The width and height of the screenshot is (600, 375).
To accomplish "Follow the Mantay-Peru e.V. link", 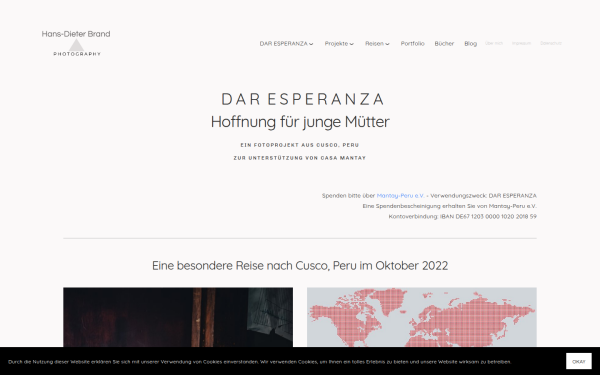I will (x=401, y=196).
